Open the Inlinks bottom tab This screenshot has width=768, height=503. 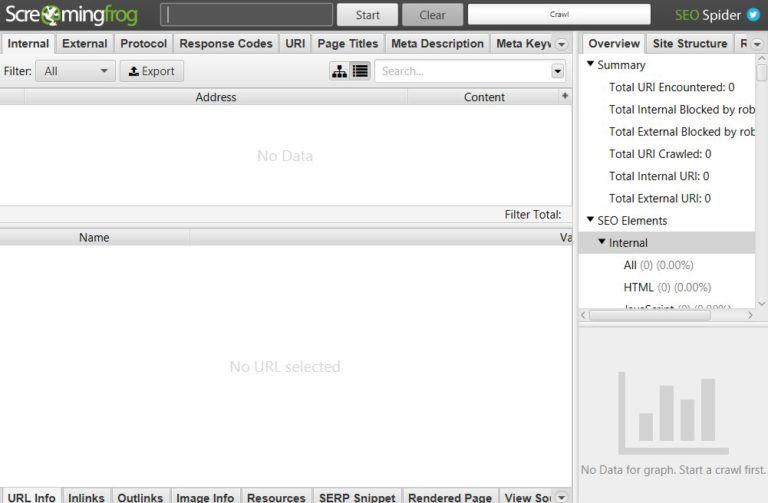[86, 497]
